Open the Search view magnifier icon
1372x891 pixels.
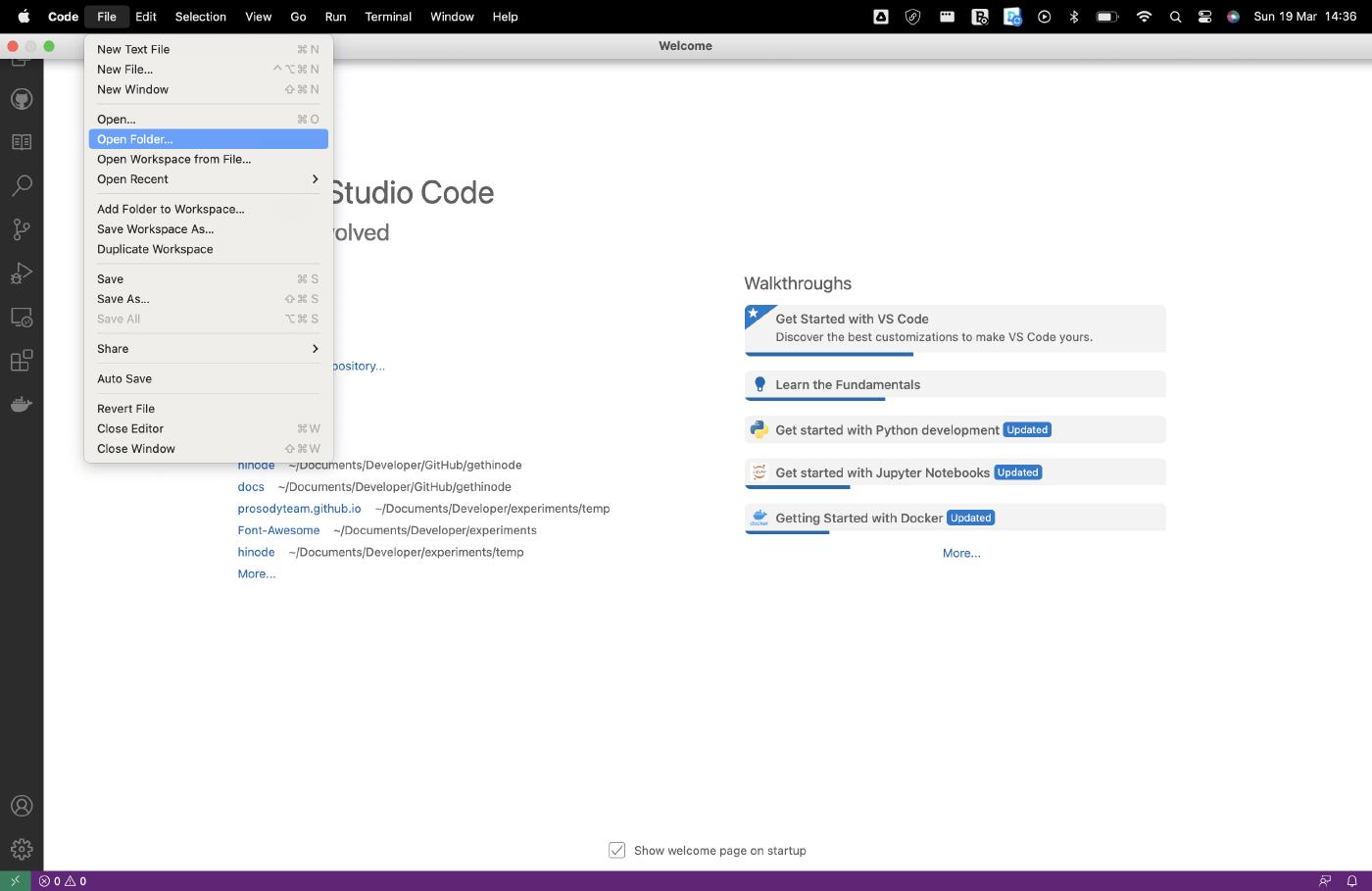click(22, 185)
